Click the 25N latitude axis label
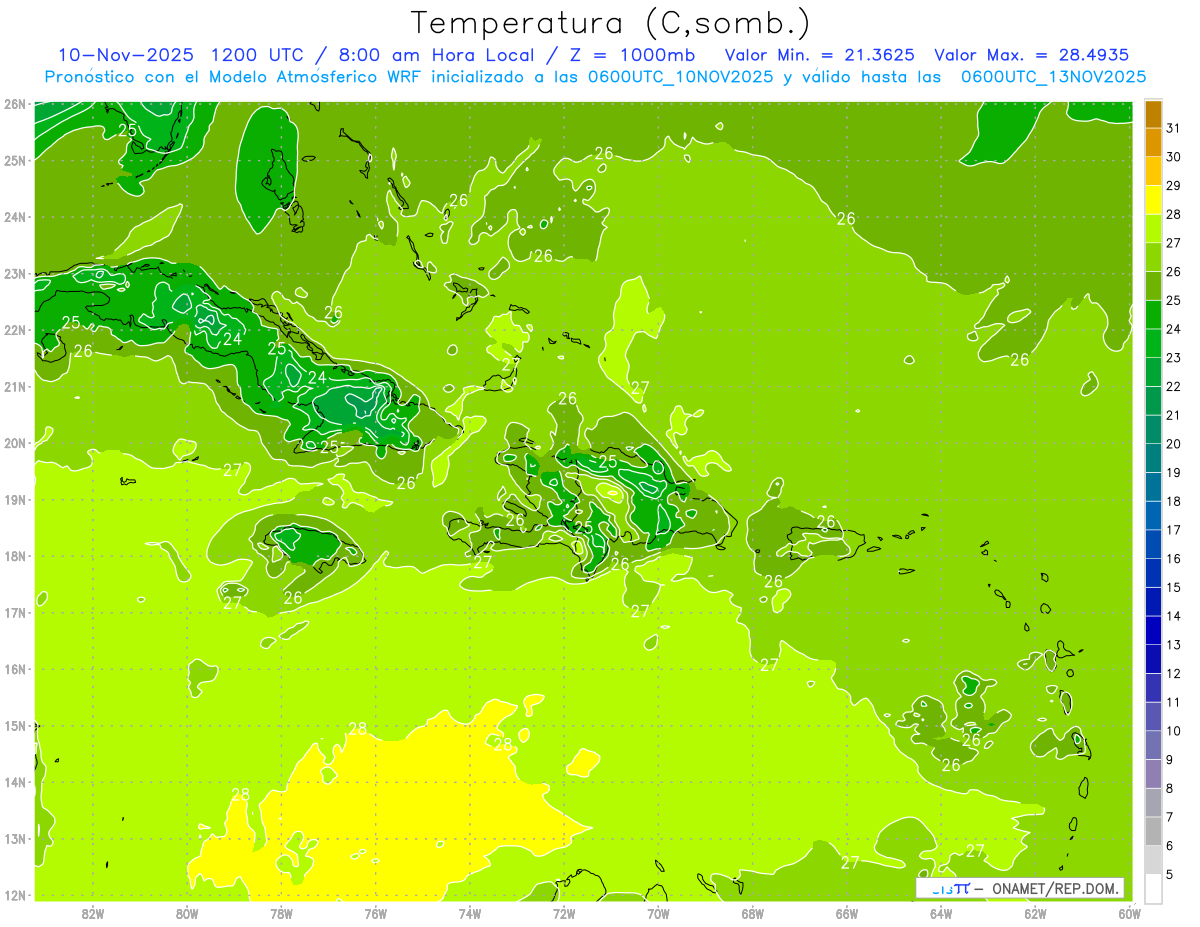Image resolution: width=1200 pixels, height=927 pixels. pos(14,160)
